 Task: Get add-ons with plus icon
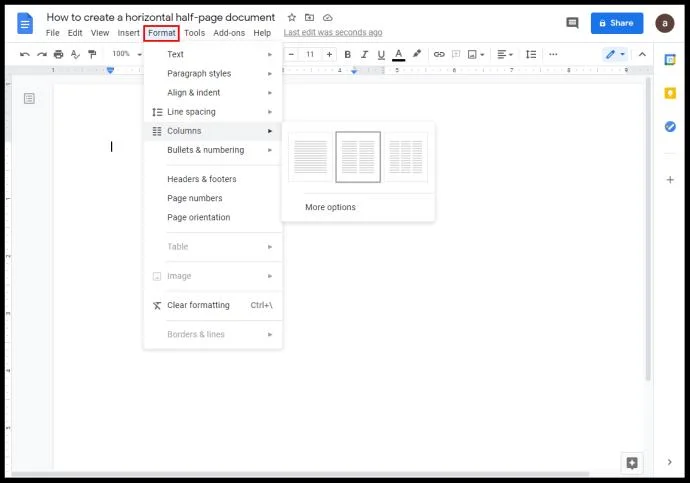(670, 179)
